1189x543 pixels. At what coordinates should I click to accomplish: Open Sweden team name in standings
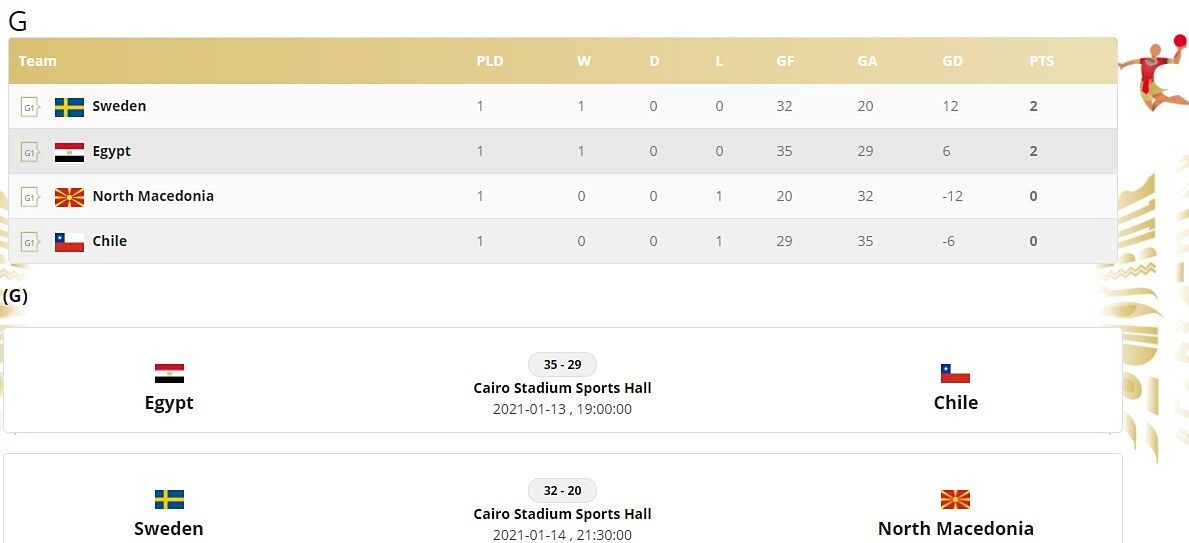point(119,106)
